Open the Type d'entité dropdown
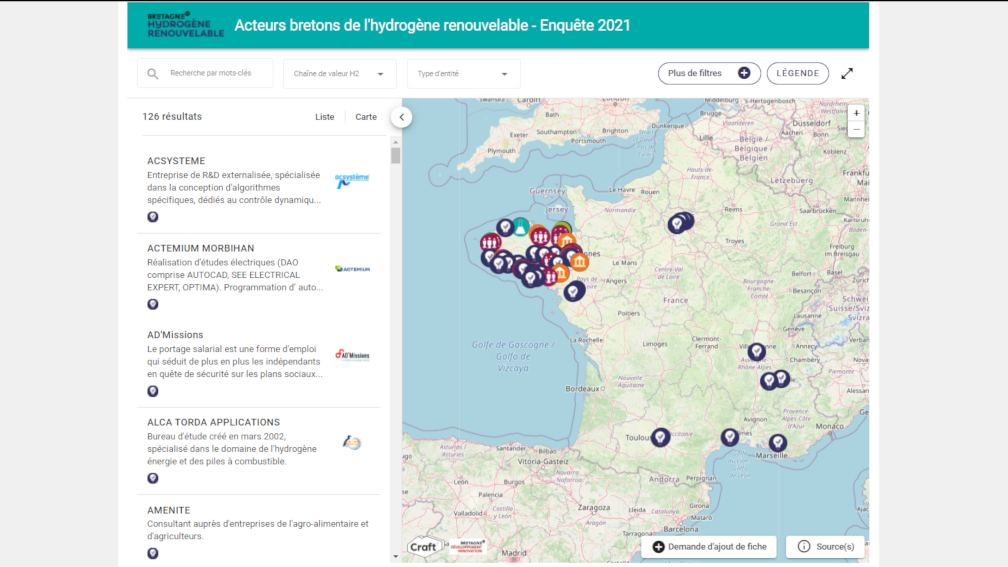Viewport: 1008px width, 567px height. [464, 74]
